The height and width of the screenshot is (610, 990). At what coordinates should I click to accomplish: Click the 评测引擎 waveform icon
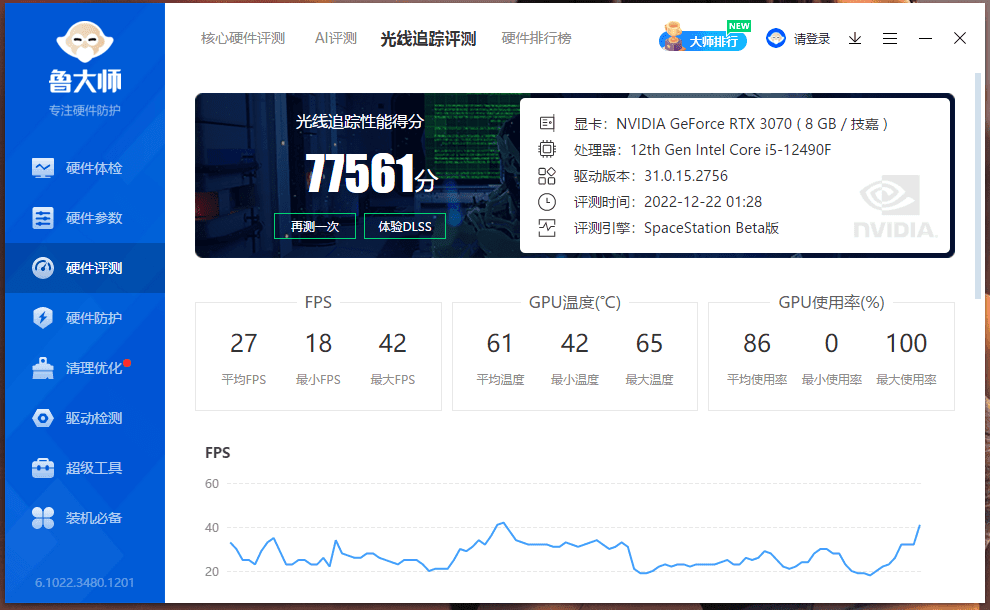tap(547, 228)
